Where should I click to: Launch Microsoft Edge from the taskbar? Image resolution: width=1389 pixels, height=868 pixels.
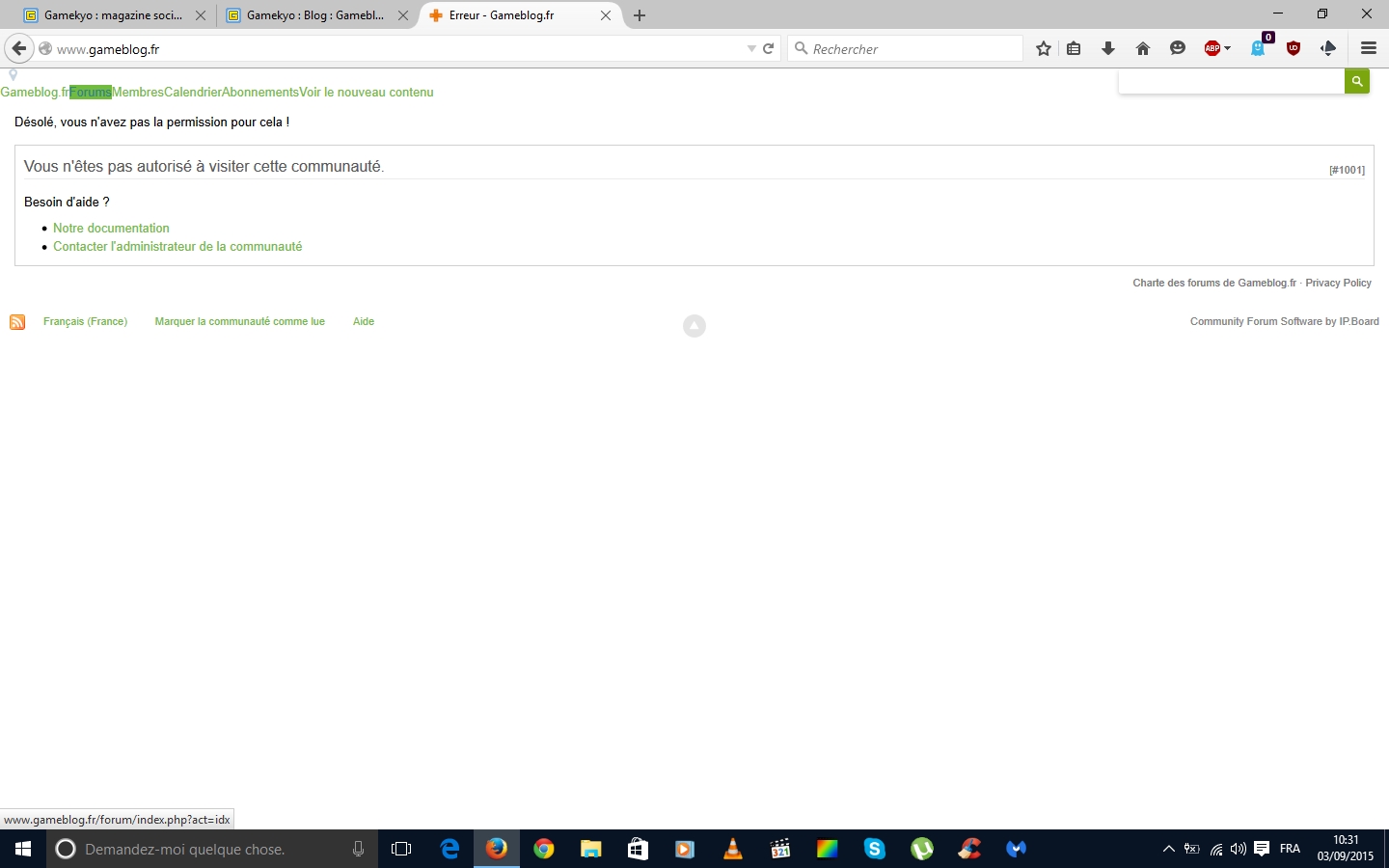(449, 849)
